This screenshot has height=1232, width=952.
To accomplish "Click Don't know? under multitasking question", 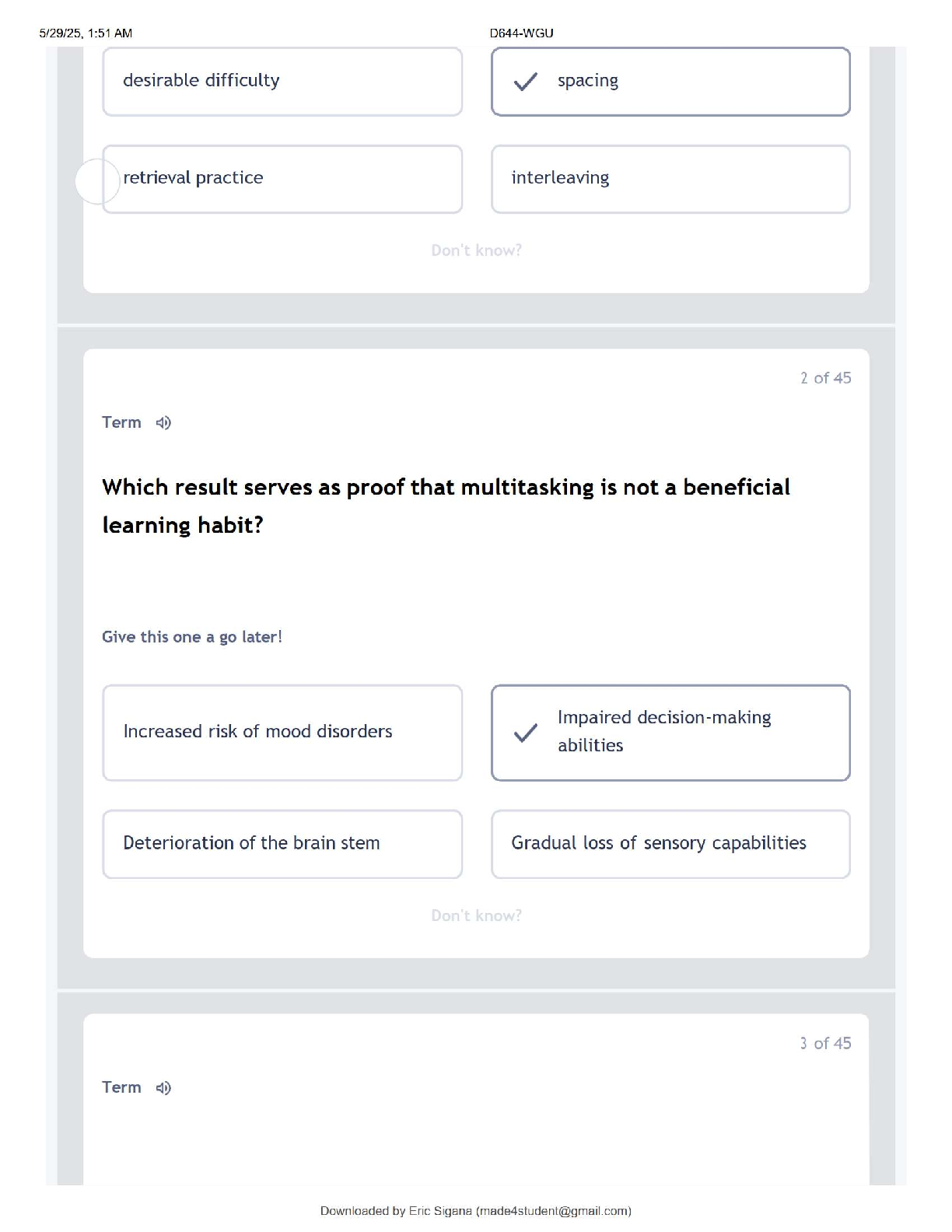I will pos(476,915).
